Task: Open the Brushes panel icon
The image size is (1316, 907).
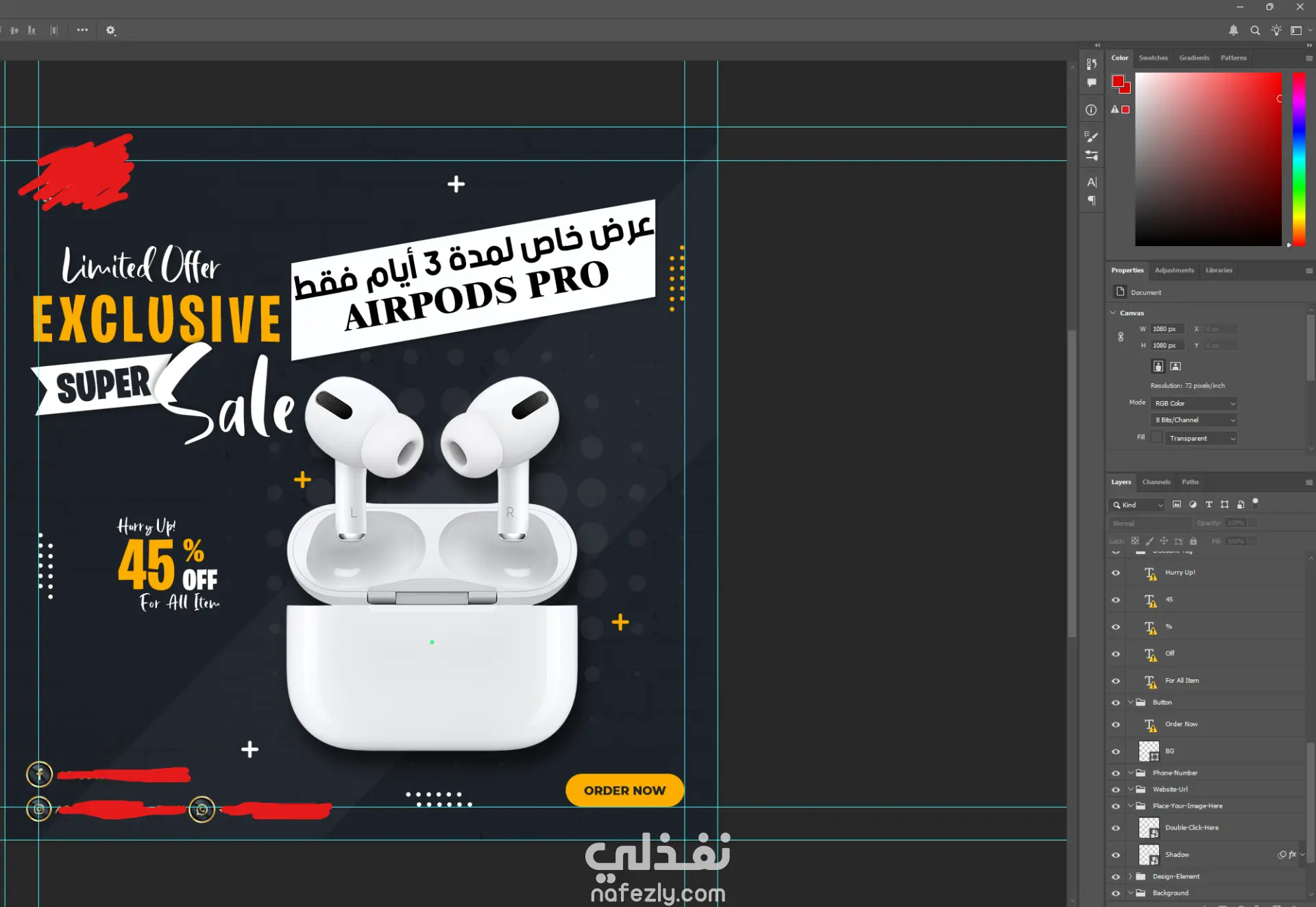Action: point(1092,136)
